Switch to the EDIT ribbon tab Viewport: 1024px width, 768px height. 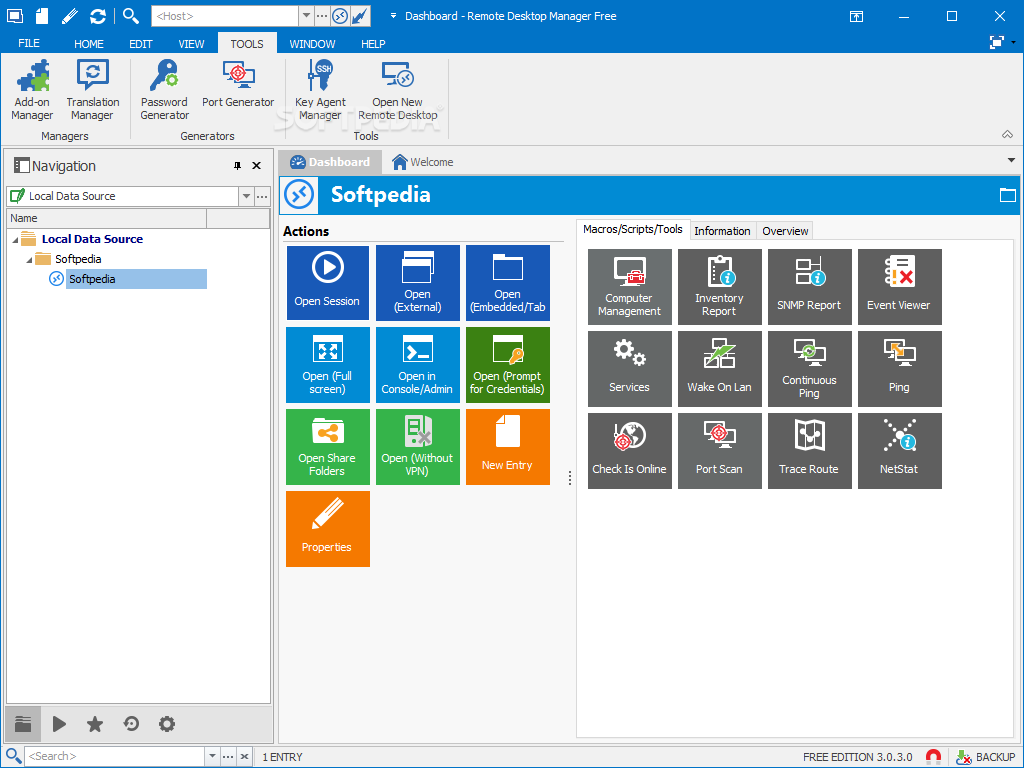coord(140,44)
